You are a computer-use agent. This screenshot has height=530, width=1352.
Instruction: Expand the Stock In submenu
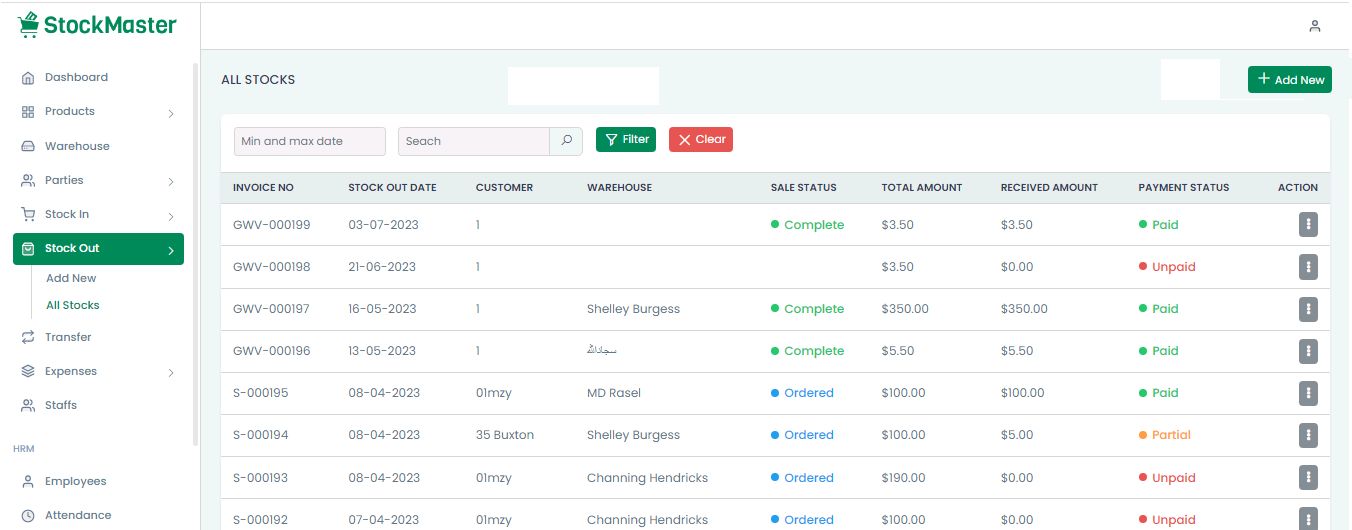[x=171, y=215]
